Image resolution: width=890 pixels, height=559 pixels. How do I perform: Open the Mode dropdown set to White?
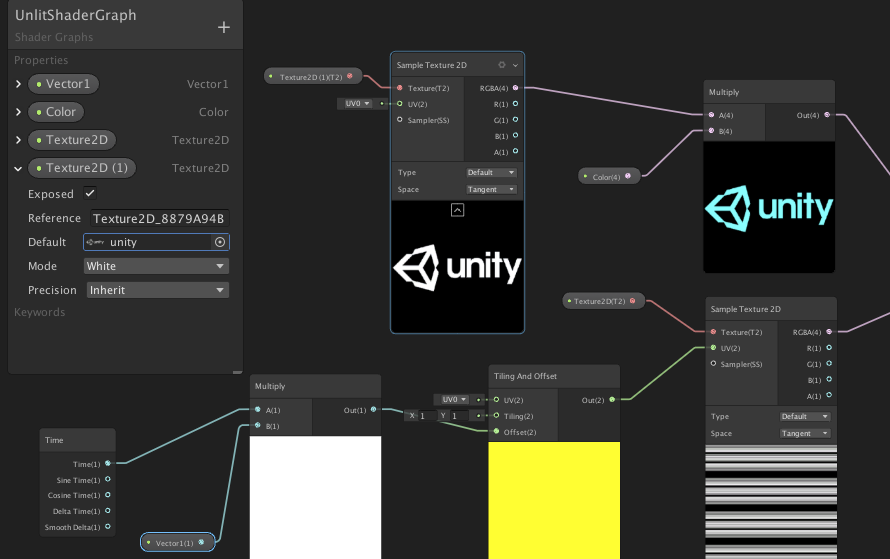coord(157,266)
